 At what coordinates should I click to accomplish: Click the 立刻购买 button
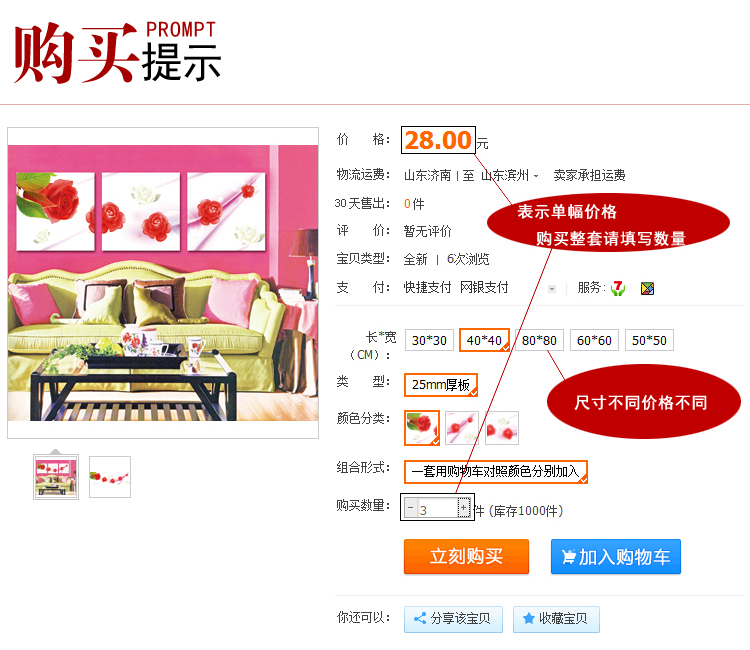pyautogui.click(x=466, y=556)
